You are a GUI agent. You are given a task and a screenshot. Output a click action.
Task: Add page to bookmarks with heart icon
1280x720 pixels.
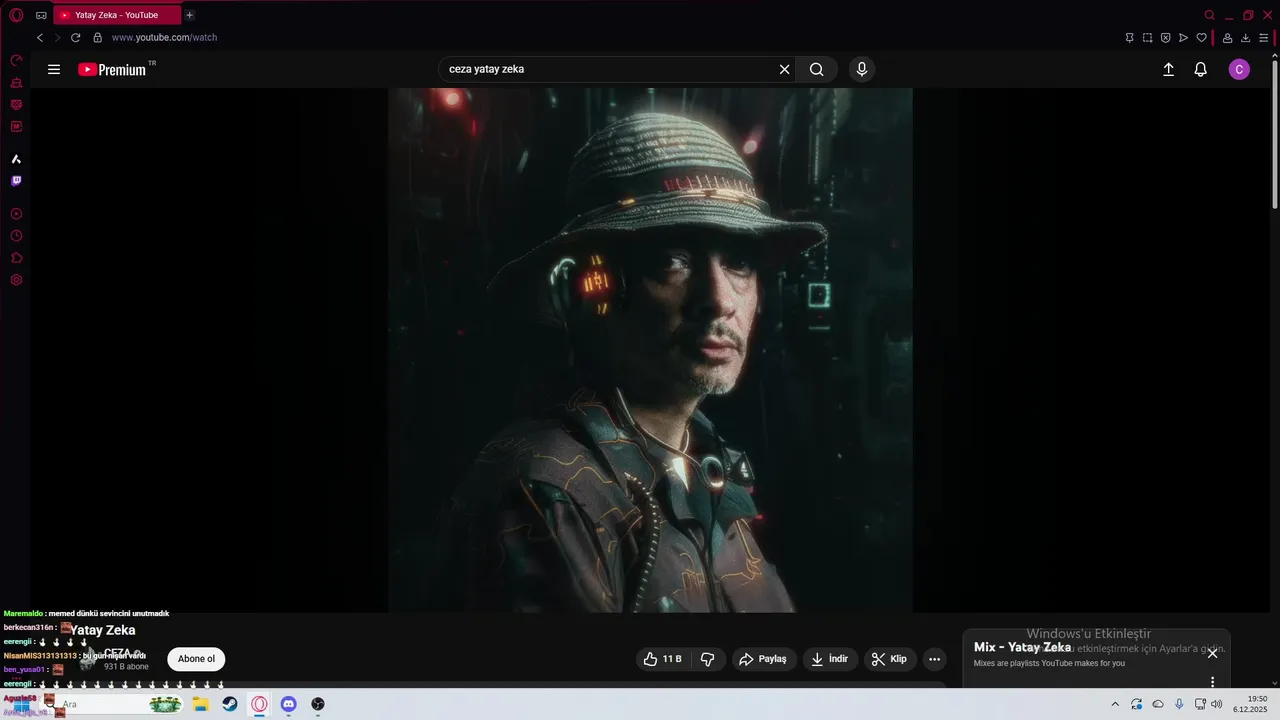(x=1202, y=38)
